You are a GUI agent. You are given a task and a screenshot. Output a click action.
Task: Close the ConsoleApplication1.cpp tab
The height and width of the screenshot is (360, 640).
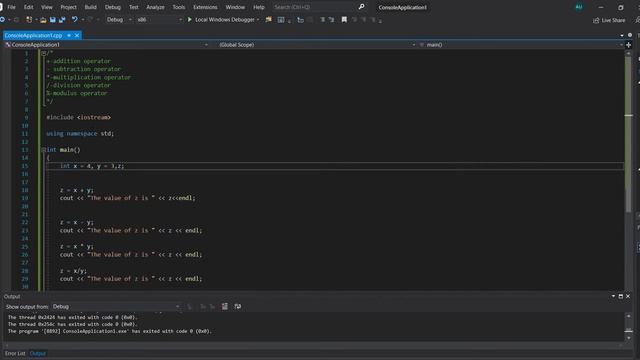77,36
